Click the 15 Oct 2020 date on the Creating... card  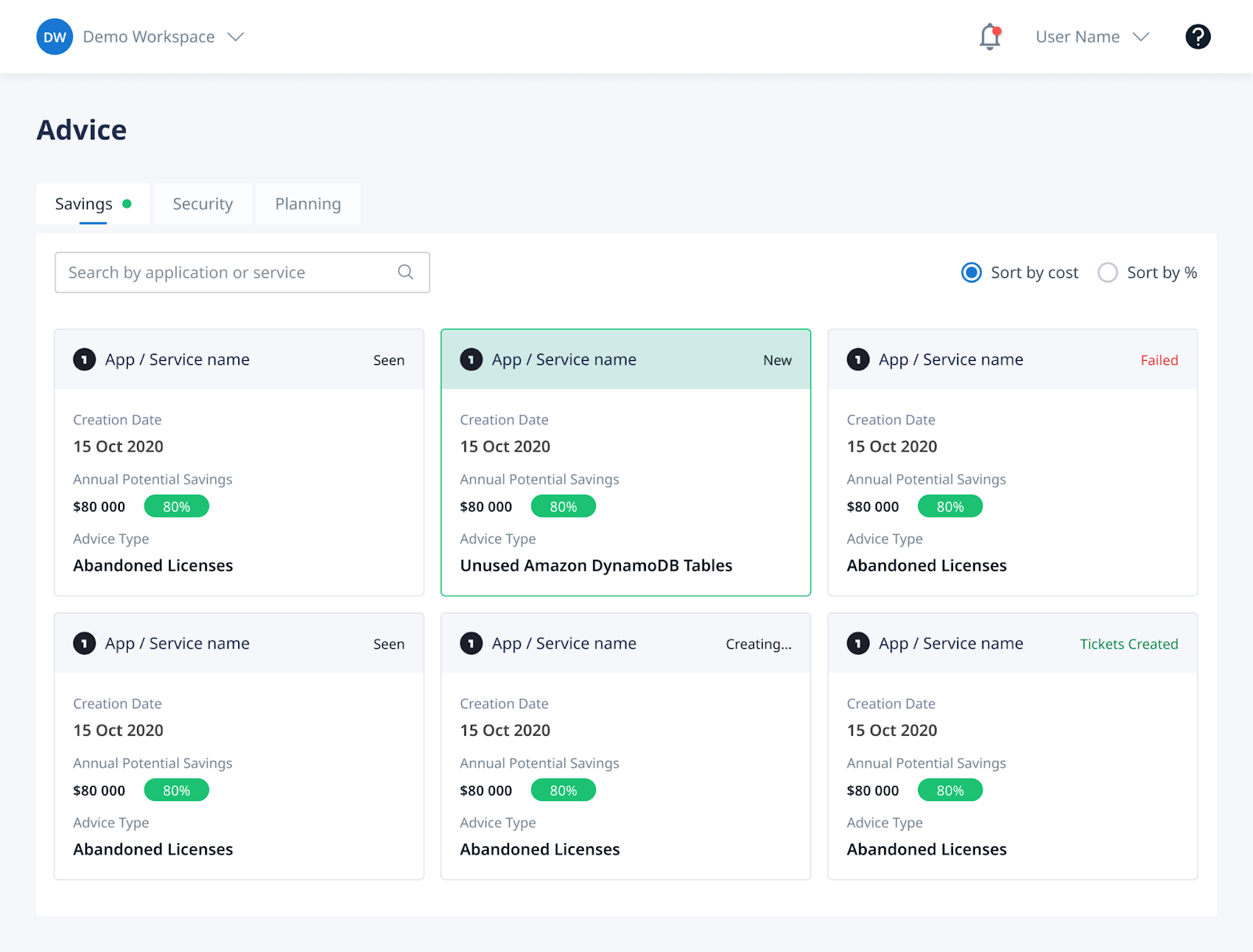(505, 730)
